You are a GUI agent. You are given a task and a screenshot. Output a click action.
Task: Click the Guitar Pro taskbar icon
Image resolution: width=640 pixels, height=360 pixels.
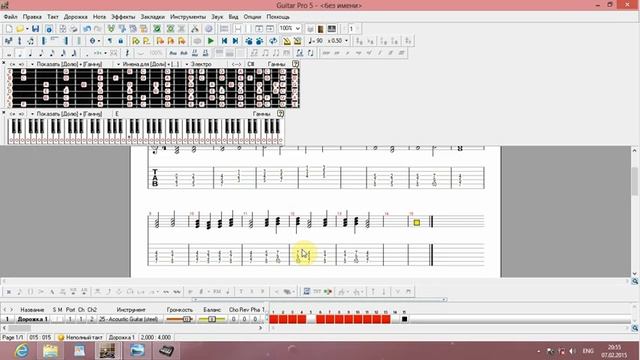[108, 351]
